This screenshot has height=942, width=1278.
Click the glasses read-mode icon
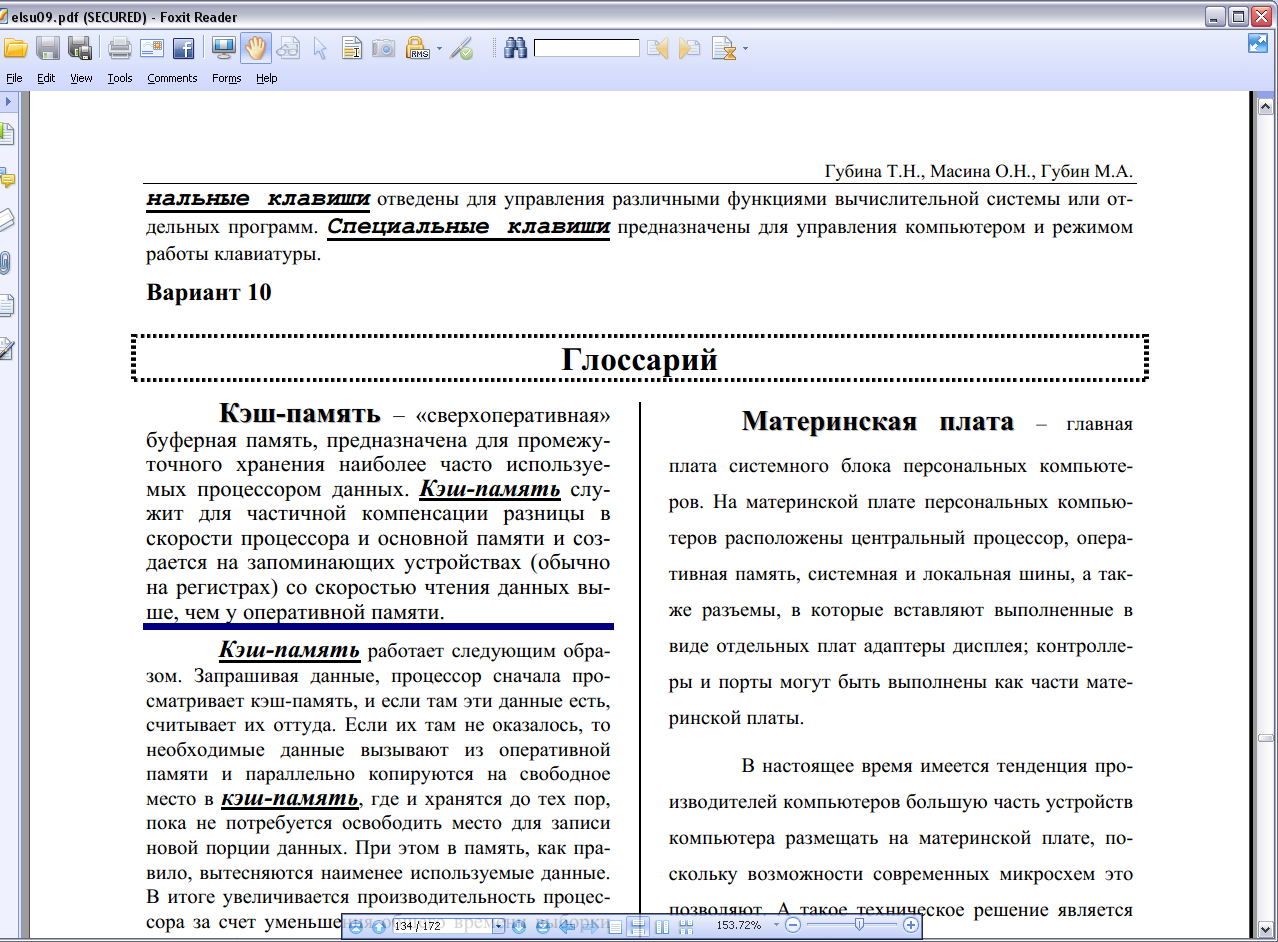[288, 47]
